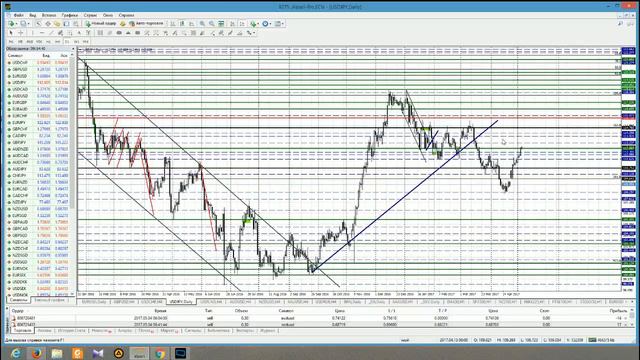Image resolution: width=640 pixels, height=360 pixels.
Task: Select the equidistant channel tool
Action: click(x=60, y=33)
